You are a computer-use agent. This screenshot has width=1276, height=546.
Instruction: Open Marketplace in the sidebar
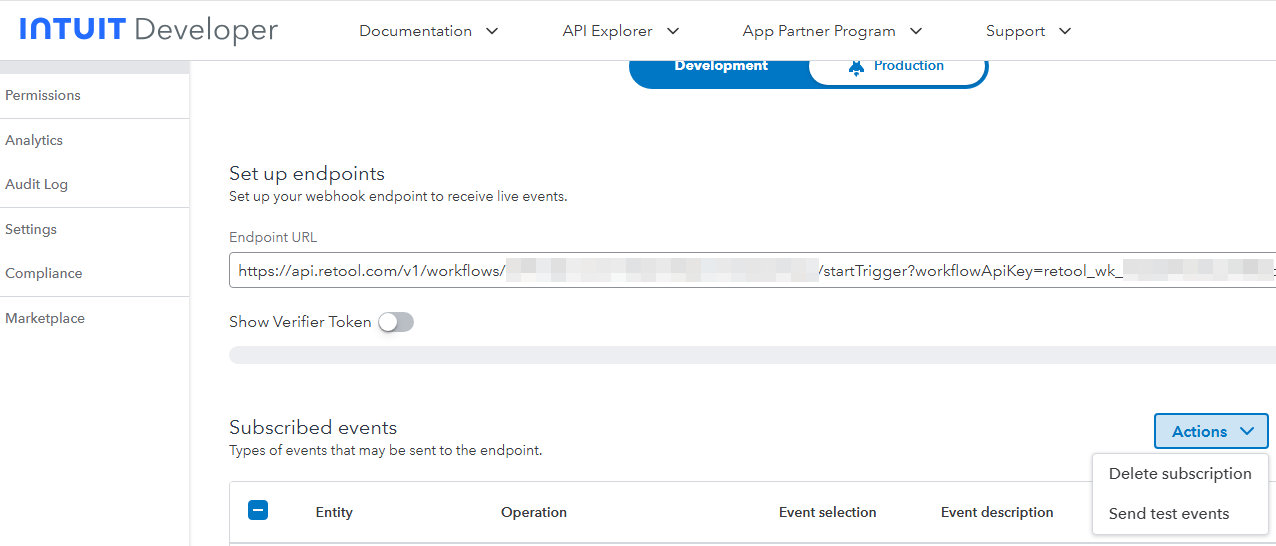tap(45, 318)
